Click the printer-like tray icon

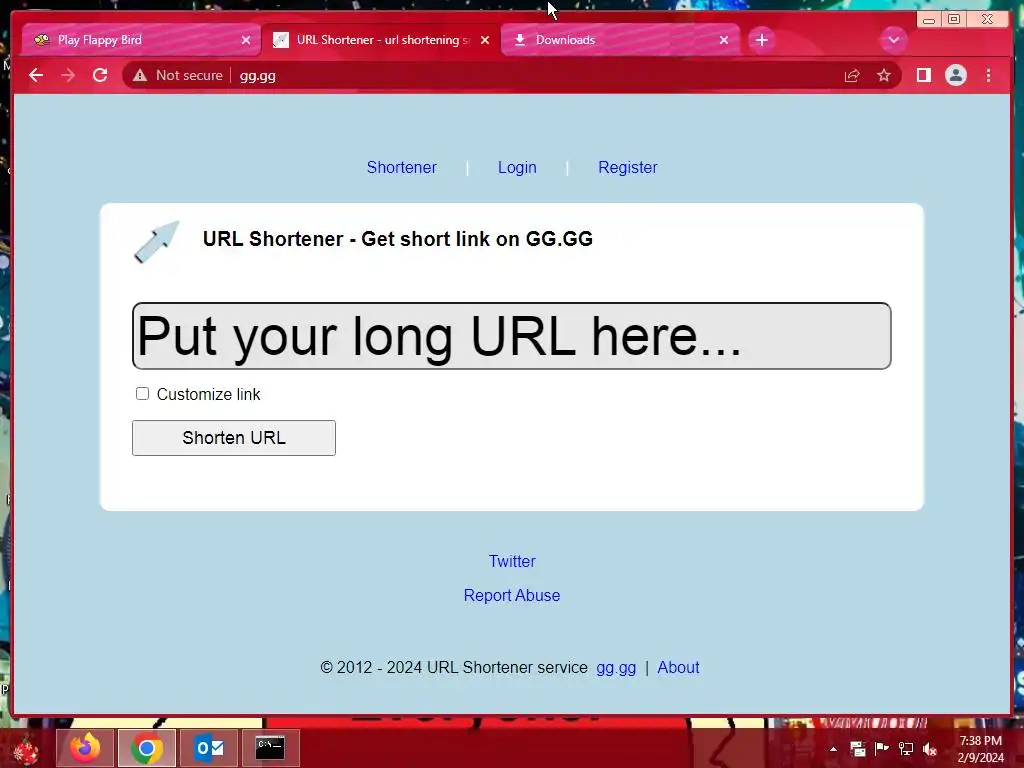point(857,749)
